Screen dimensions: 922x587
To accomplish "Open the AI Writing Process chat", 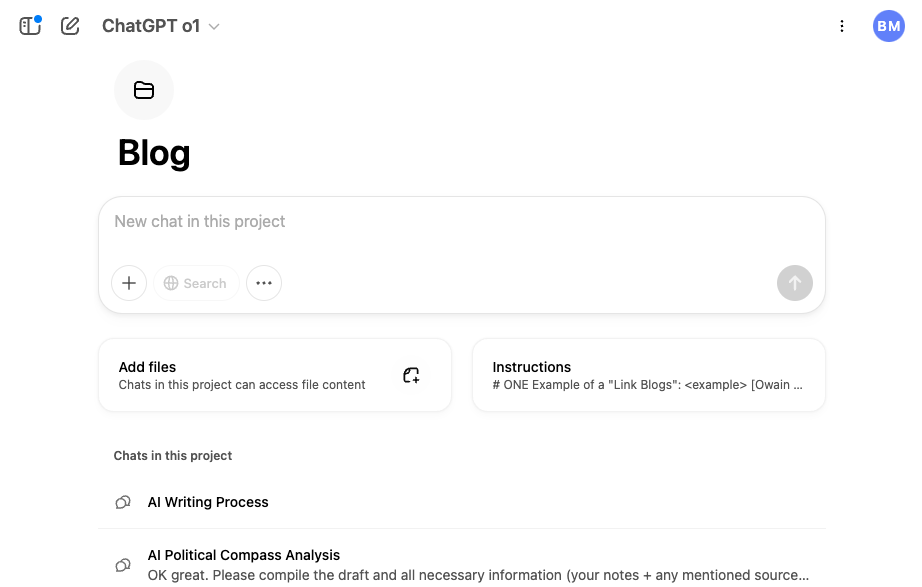I will pos(208,502).
